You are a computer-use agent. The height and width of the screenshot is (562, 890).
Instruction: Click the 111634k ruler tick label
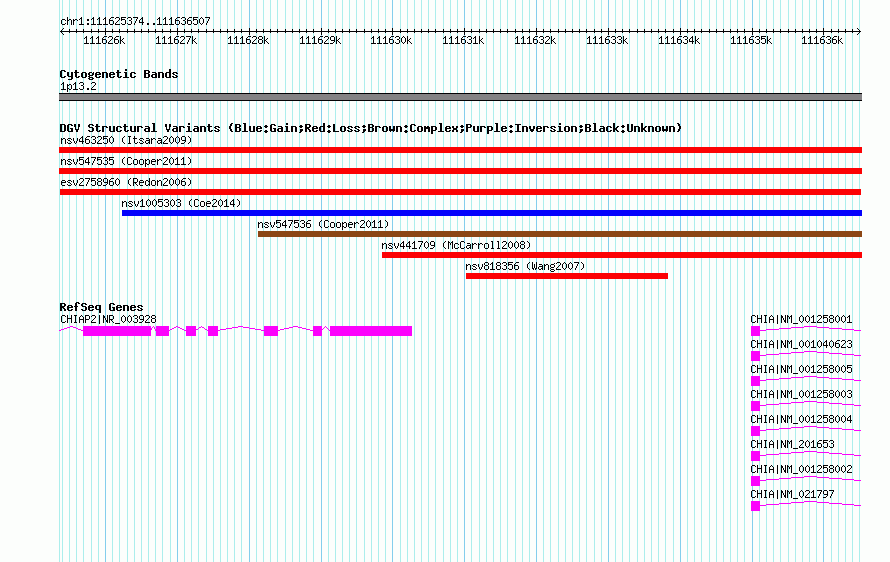tap(679, 41)
